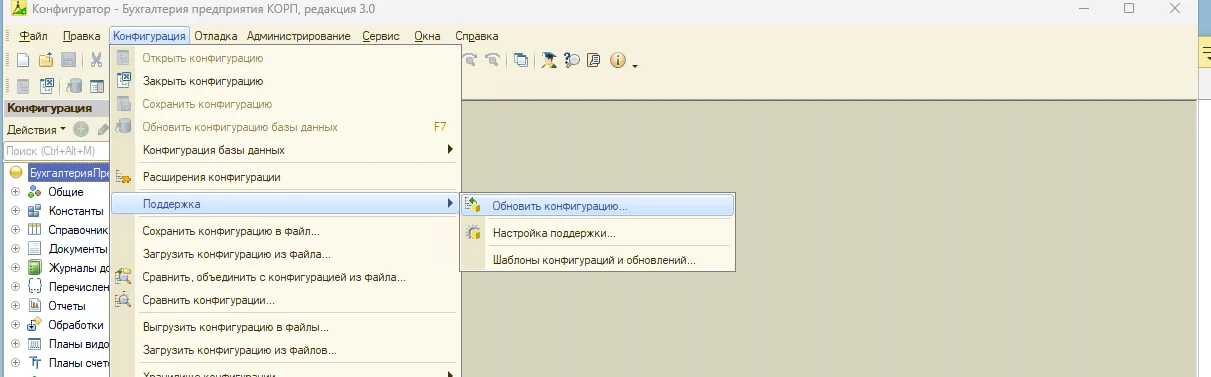Viewport: 1211px width, 377px height.
Task: Choose Закрыть конфигурацию from menu
Action: (285, 81)
